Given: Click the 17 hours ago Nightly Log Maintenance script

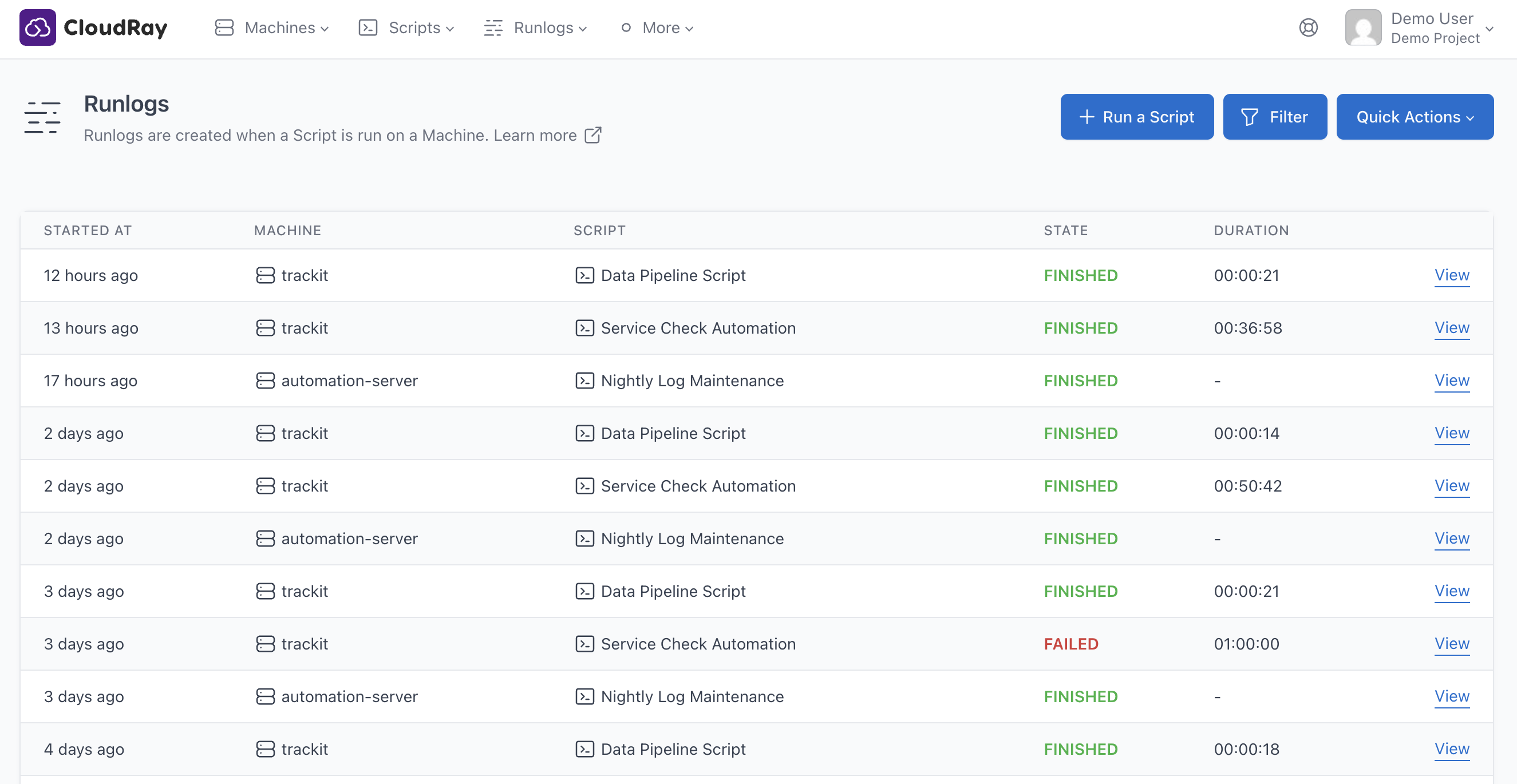Looking at the screenshot, I should click(x=692, y=381).
